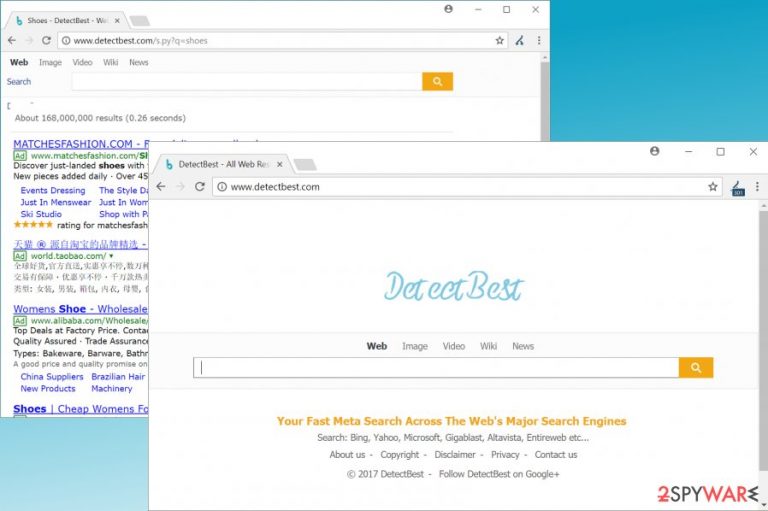Screen dimensions: 768x511
Task: Click the search input on the Shoes results page
Action: [247, 81]
